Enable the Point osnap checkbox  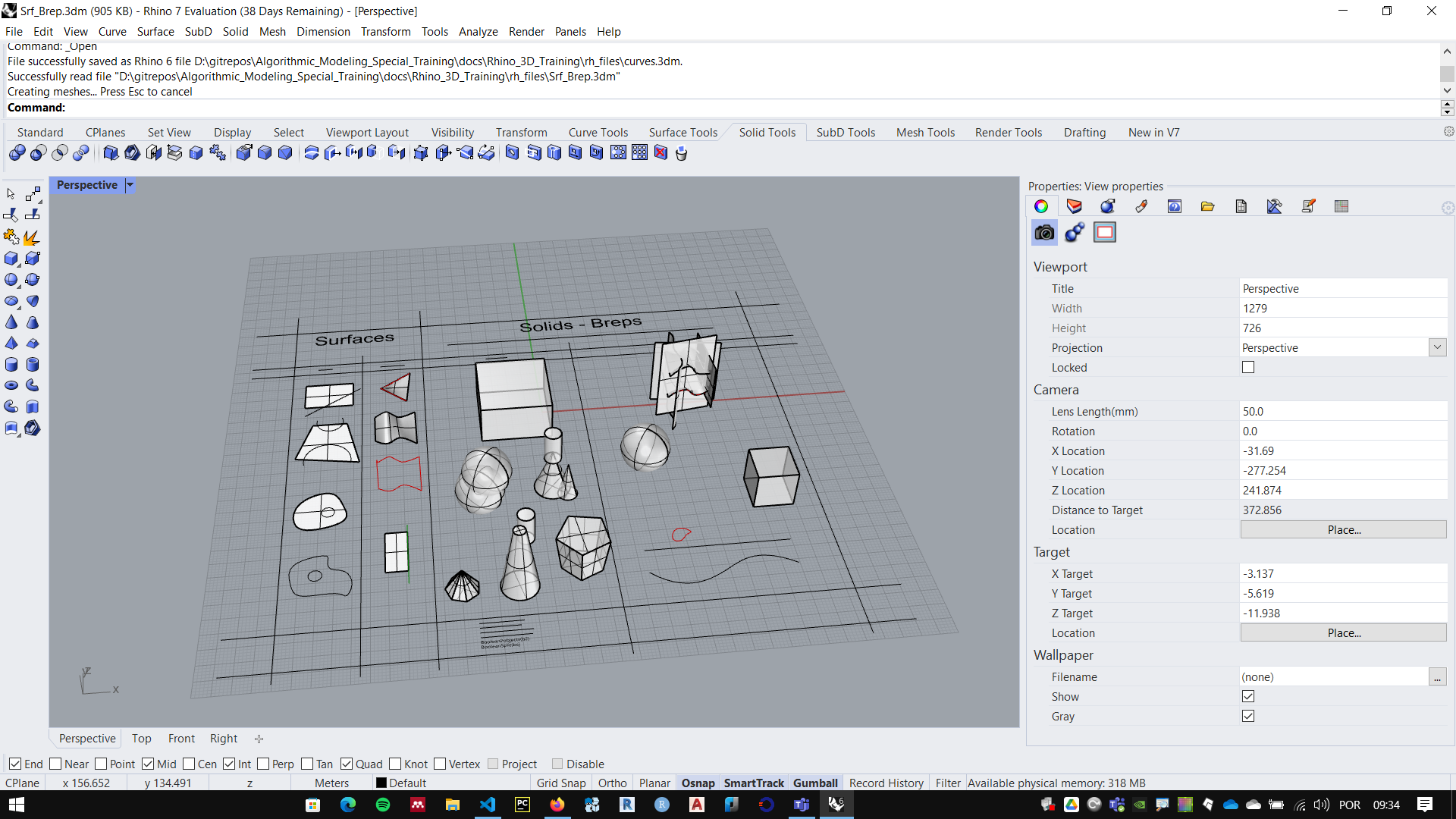(101, 764)
